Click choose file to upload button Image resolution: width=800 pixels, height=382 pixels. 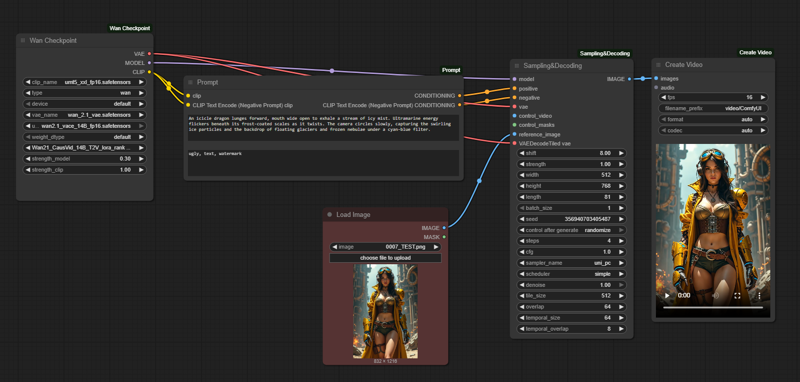(x=385, y=258)
